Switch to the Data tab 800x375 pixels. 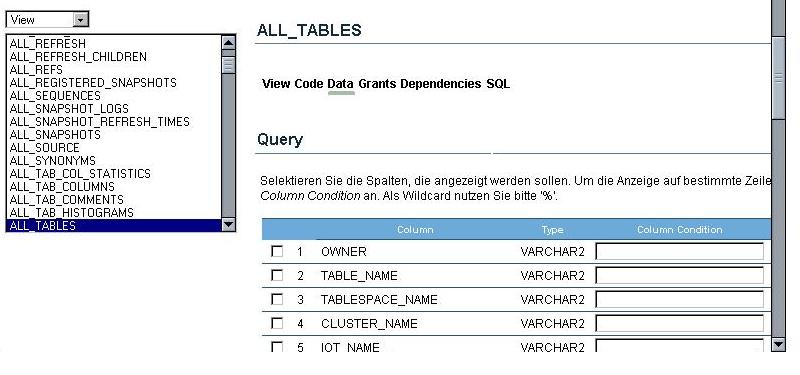[x=340, y=84]
